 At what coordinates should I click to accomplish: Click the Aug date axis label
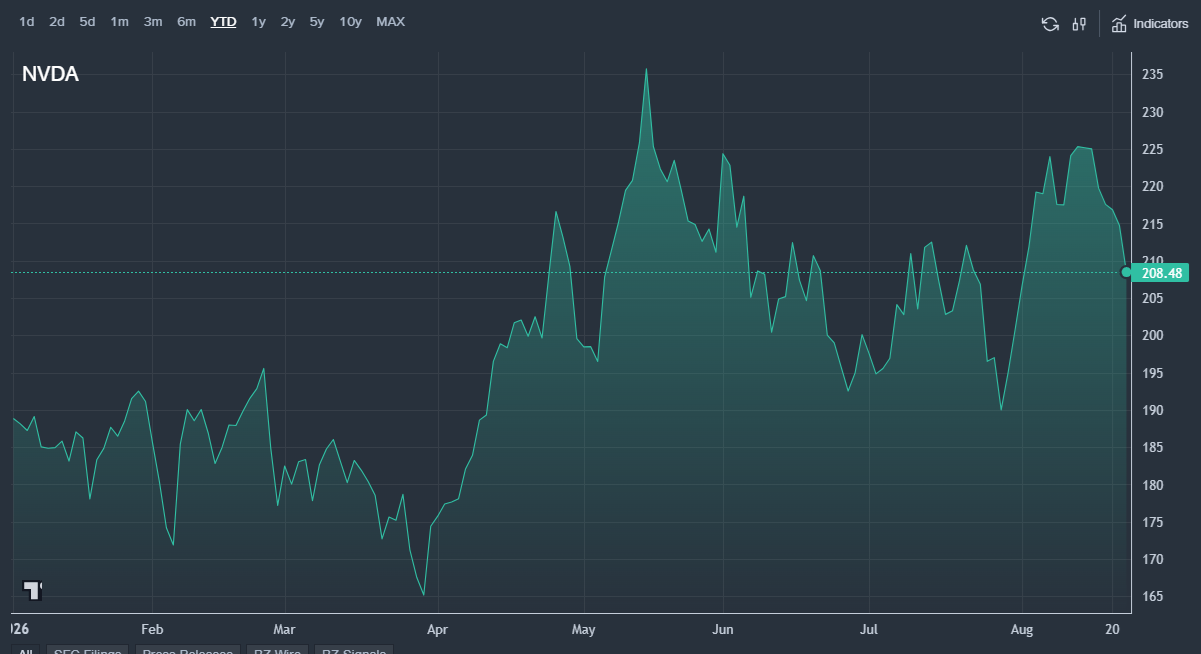1023,630
